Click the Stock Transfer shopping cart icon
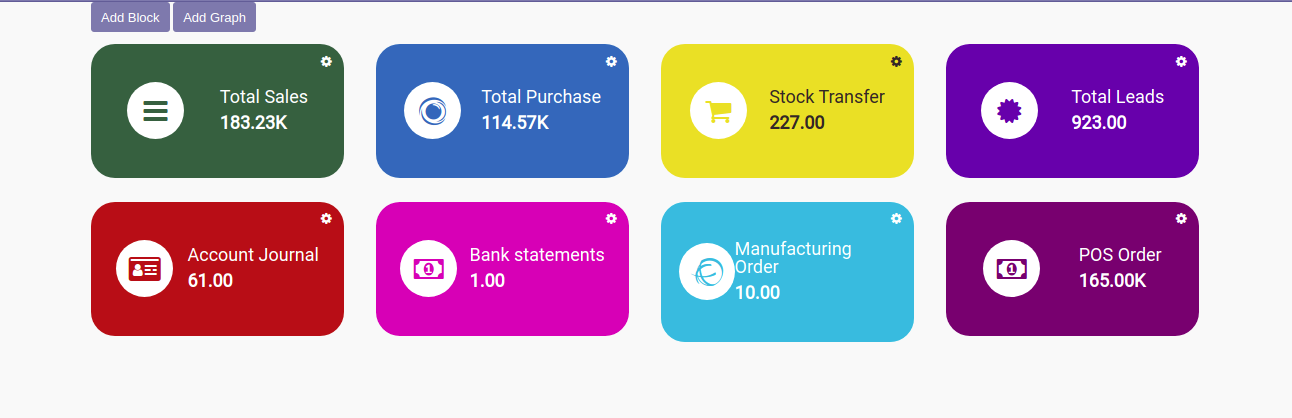Image resolution: width=1292 pixels, height=418 pixels. [718, 110]
